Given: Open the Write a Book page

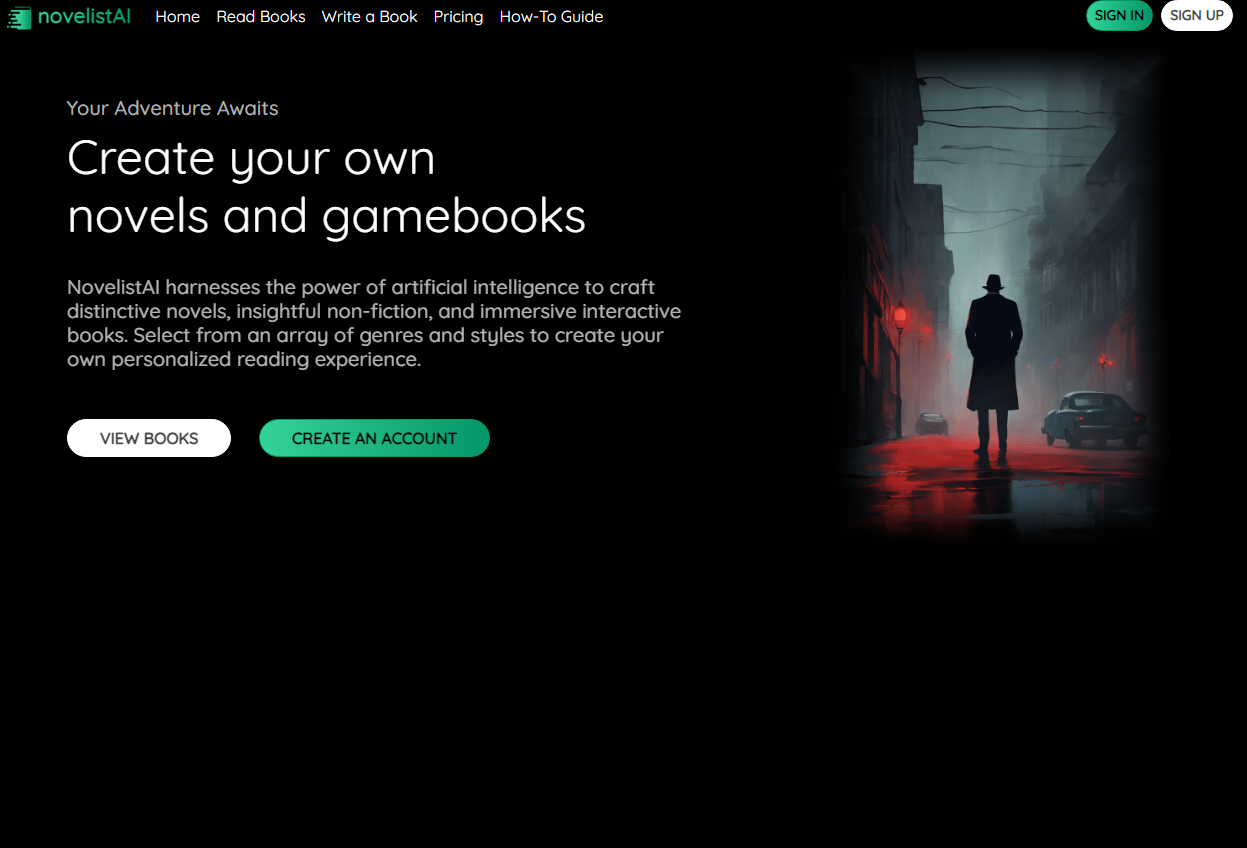Looking at the screenshot, I should 369,16.
